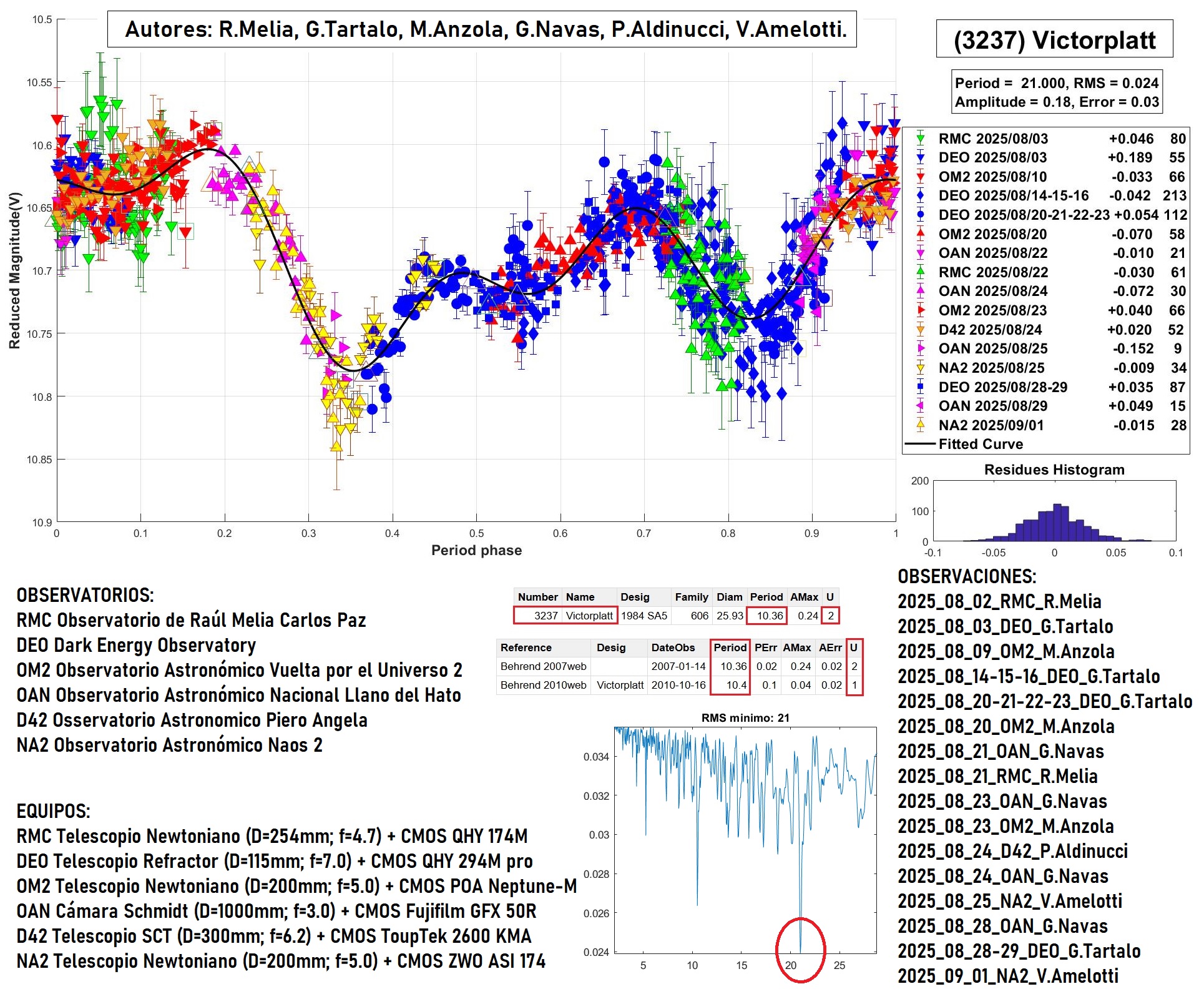Screen dimensions: 1204x994
Task: Click the 2025_08_24_D42_P.Aldinucci observation entry
Action: click(x=1012, y=851)
